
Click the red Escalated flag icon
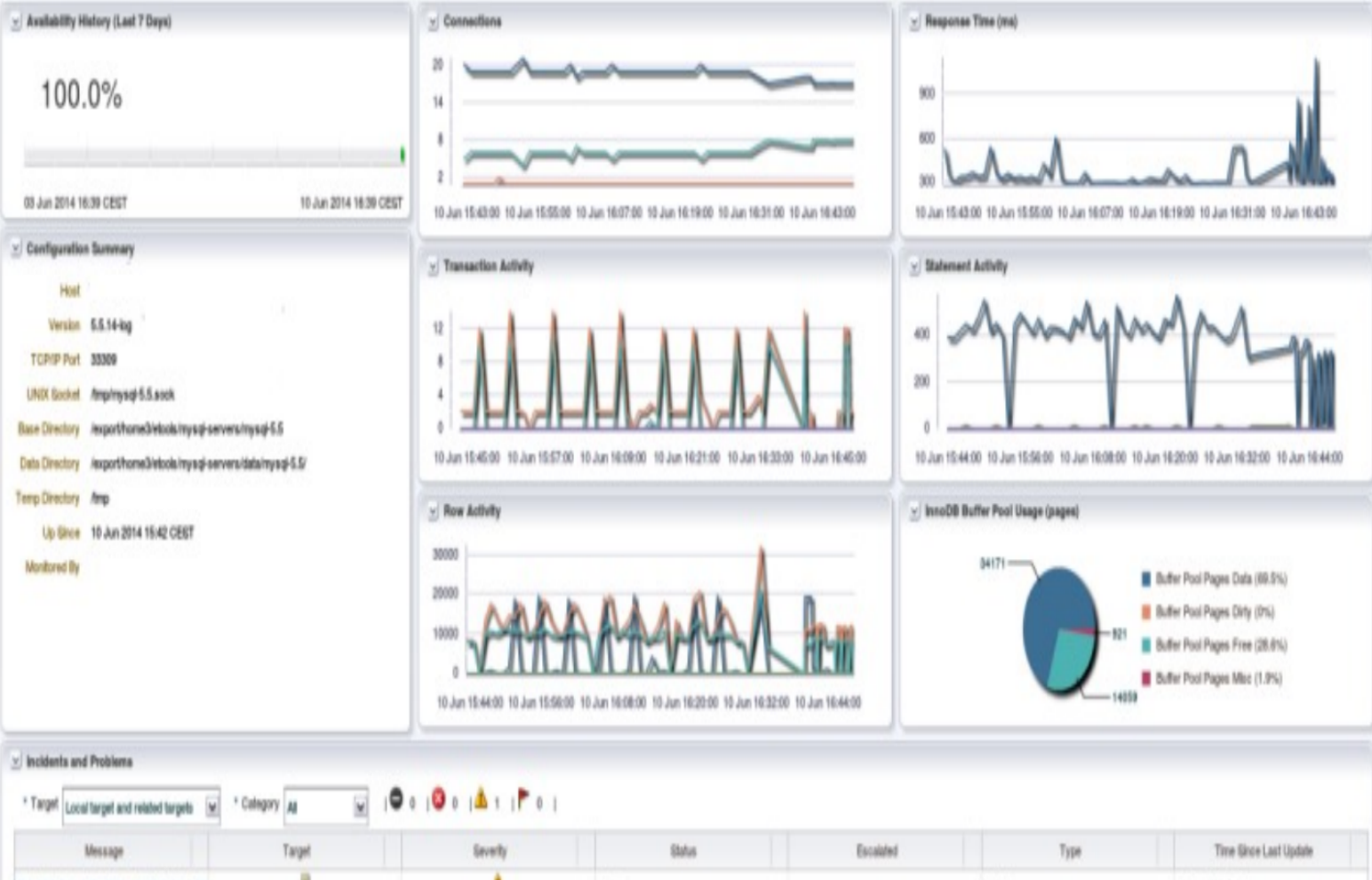coord(523,800)
